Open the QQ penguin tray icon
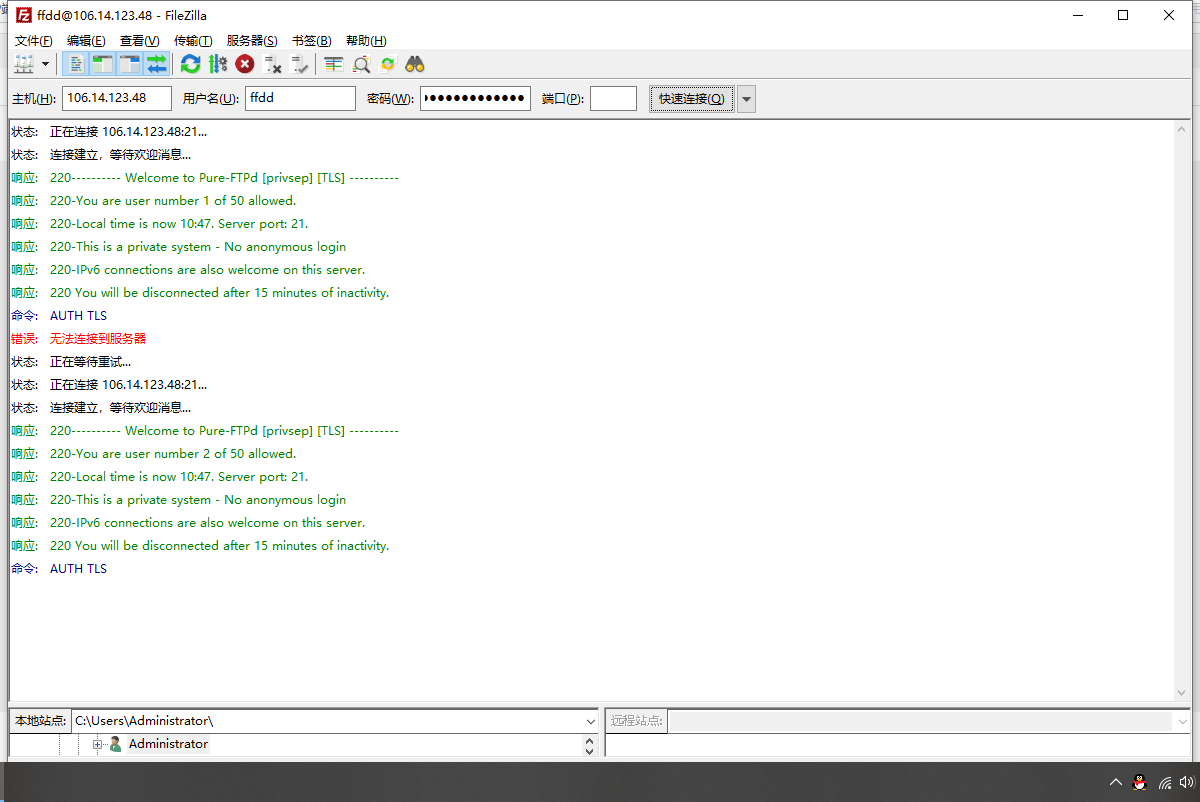This screenshot has height=802, width=1200. tap(1139, 782)
